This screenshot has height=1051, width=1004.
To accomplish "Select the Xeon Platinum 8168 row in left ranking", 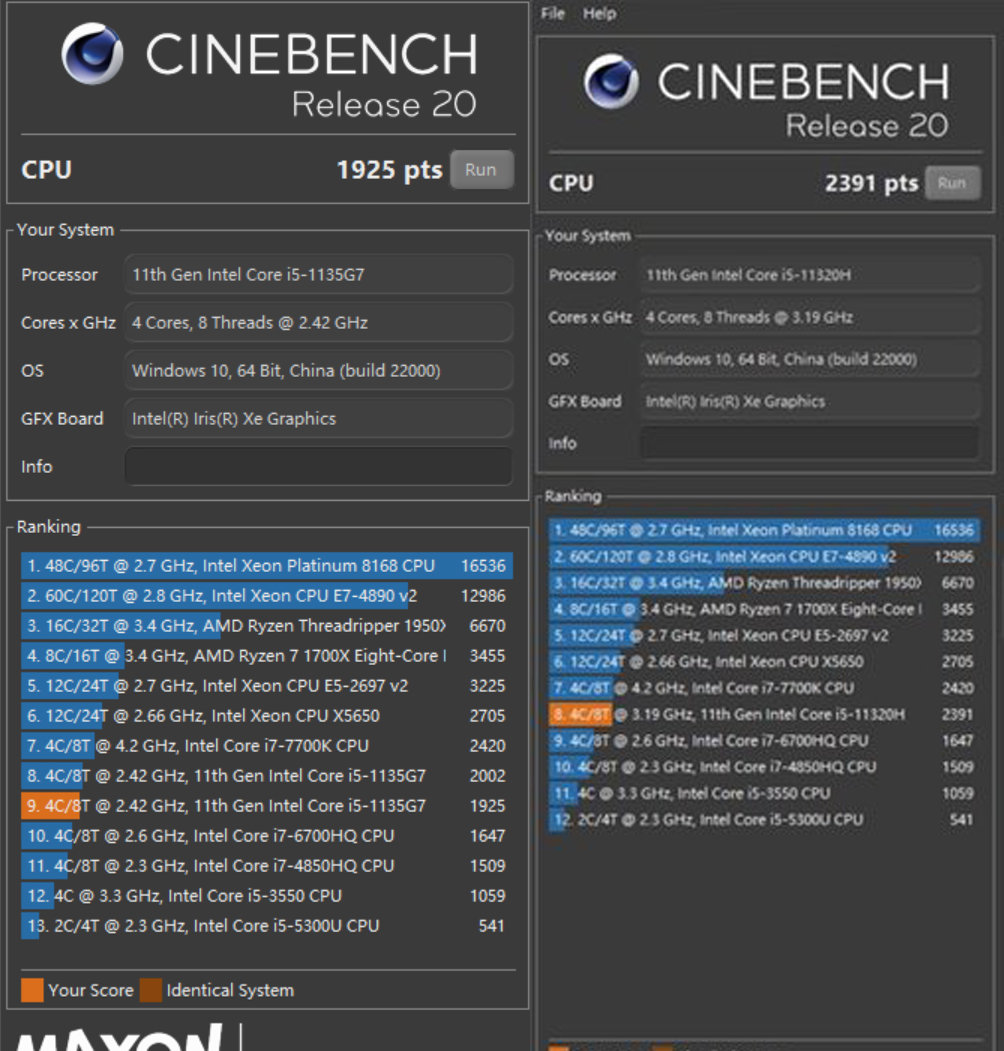I will click(266, 566).
